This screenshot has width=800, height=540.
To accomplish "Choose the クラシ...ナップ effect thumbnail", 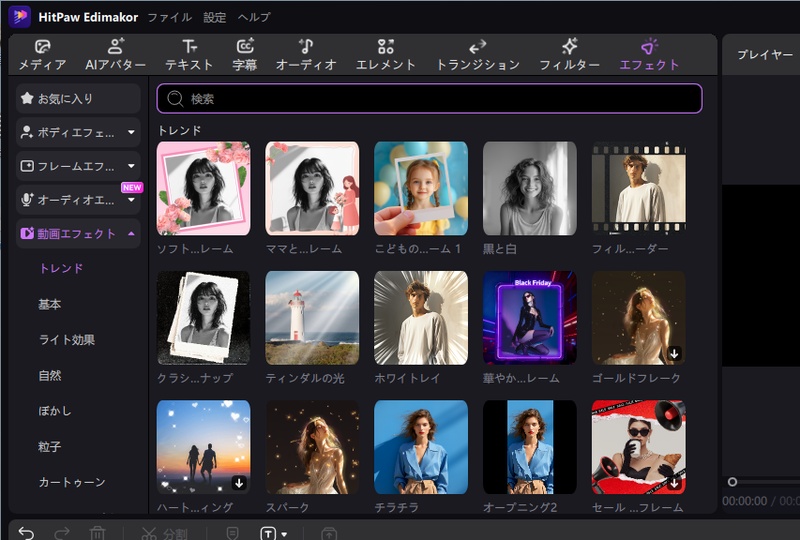I will point(204,317).
